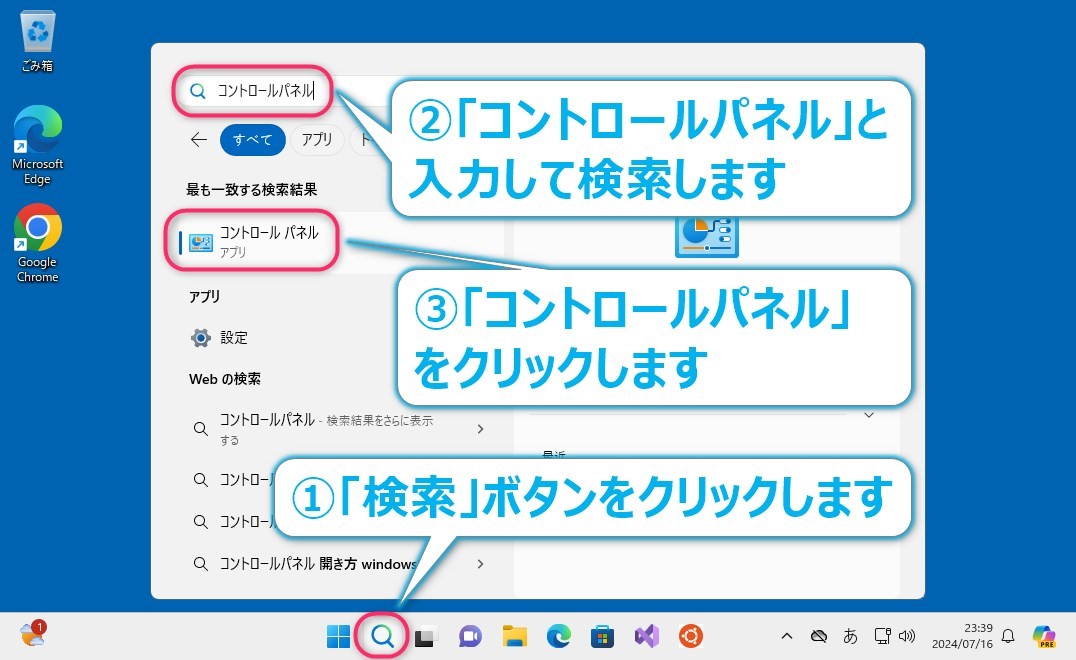Open File Explorer from the taskbar
The height and width of the screenshot is (660, 1076).
[514, 635]
